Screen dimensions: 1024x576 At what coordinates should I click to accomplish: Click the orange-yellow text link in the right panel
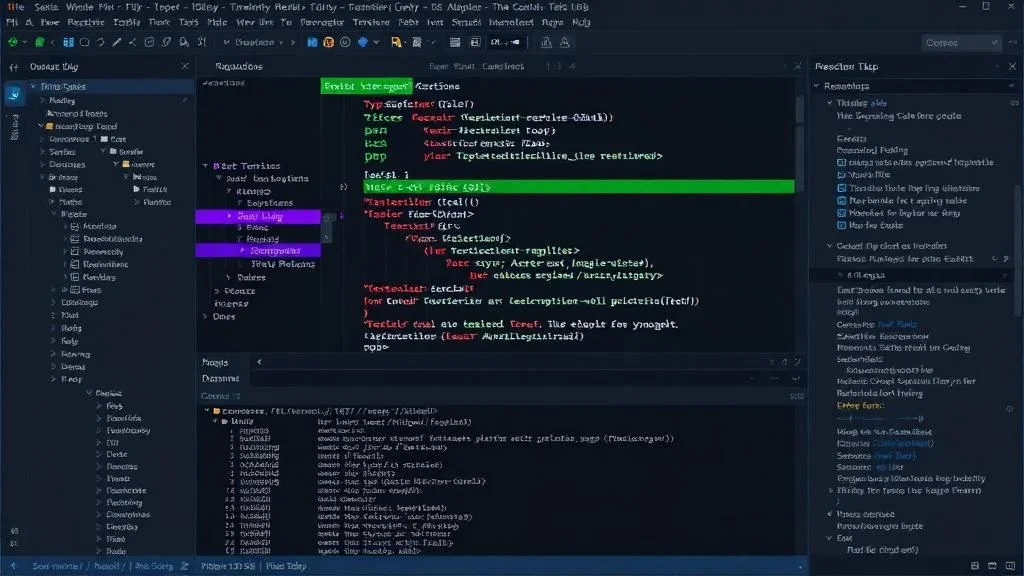(x=860, y=406)
